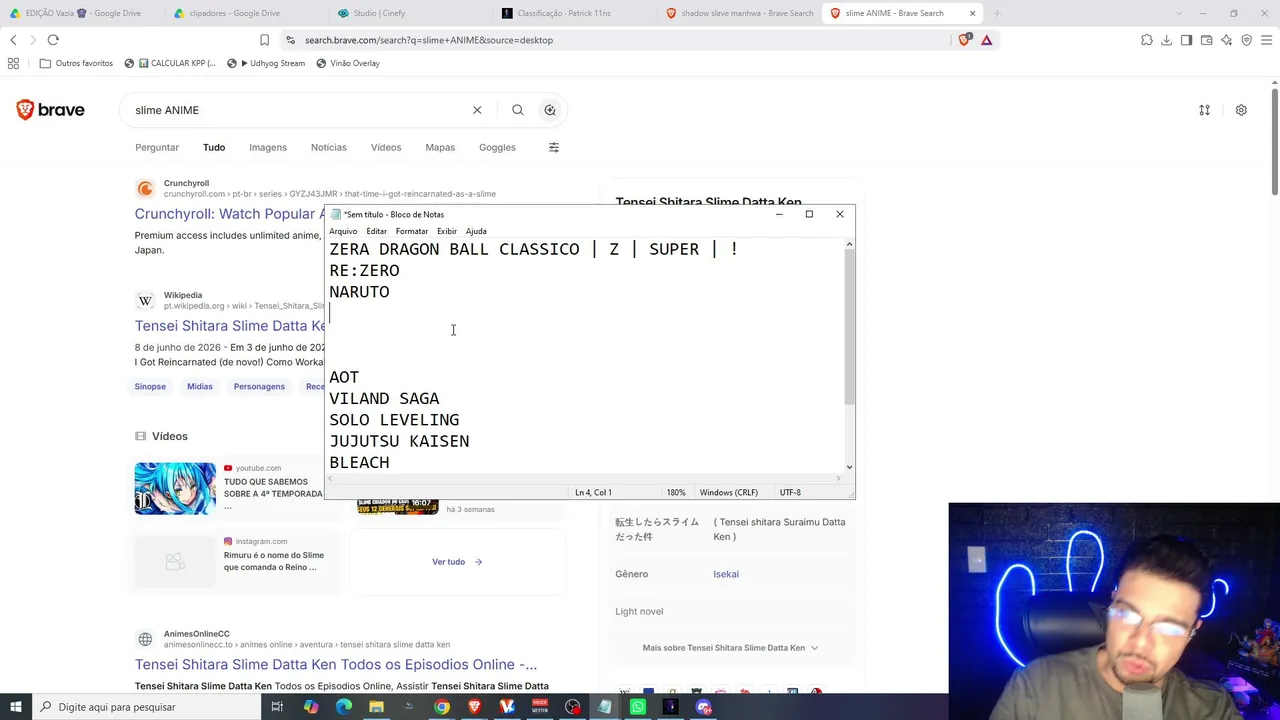Open Outros favoritos bookmarks folder
Viewport: 1280px width, 720px height.
tap(76, 63)
